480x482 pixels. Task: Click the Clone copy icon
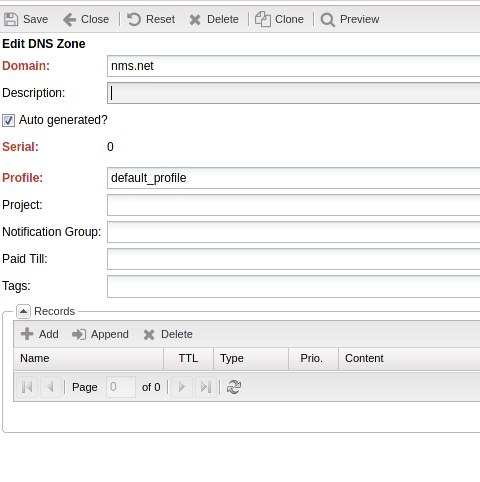[263, 19]
